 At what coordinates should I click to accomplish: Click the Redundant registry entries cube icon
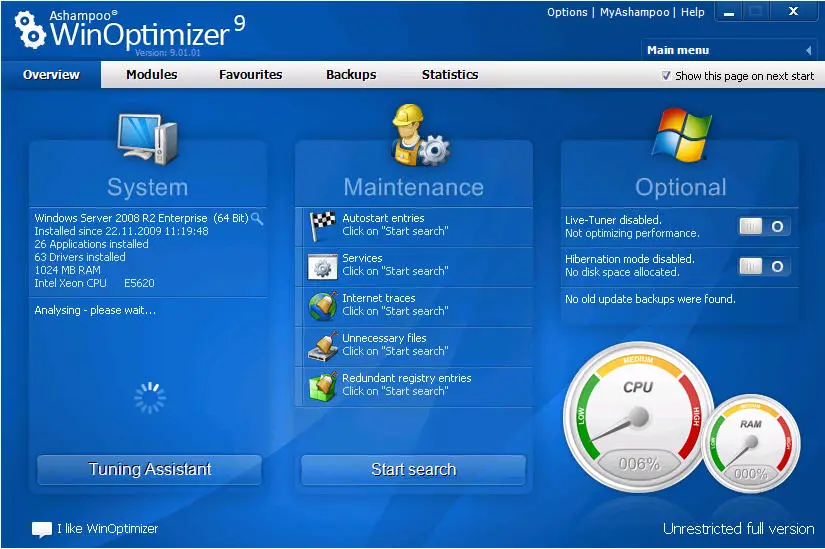click(322, 386)
